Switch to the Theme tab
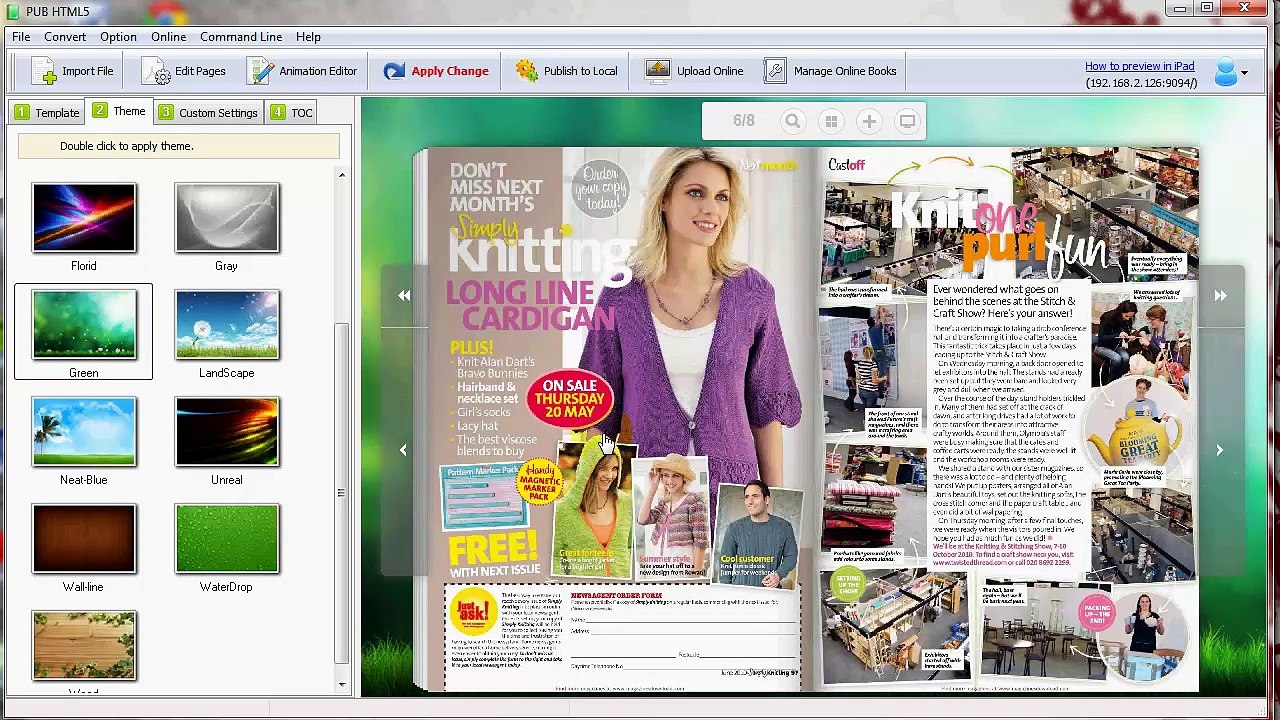This screenshot has height=720, width=1280. pyautogui.click(x=119, y=111)
